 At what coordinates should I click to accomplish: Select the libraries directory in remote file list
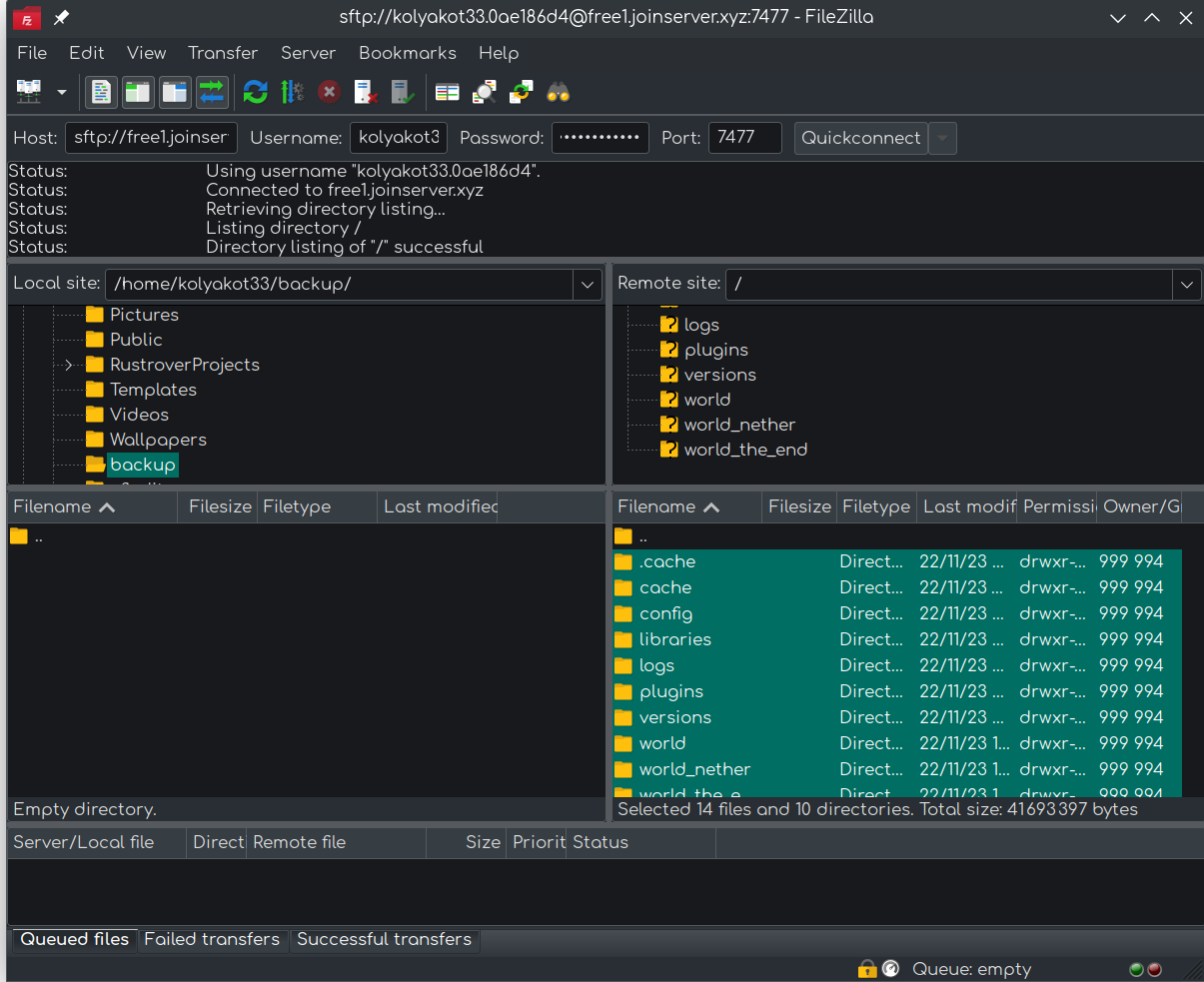click(897, 640)
